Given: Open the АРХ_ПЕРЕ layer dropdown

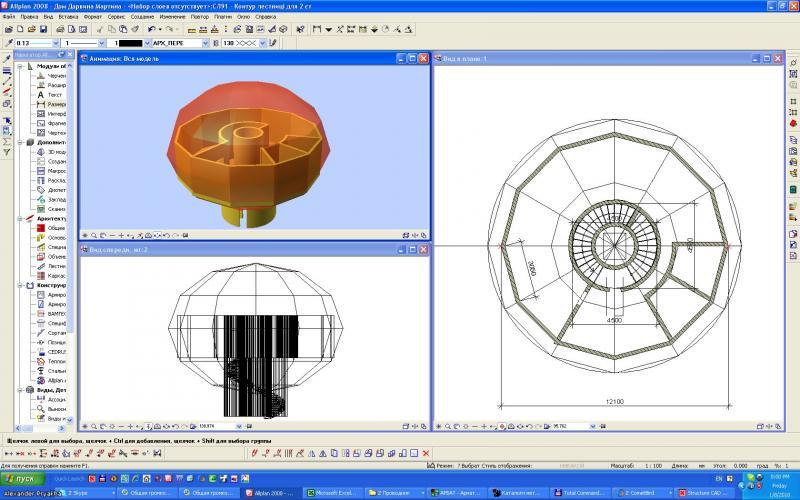Looking at the screenshot, I should pos(205,44).
